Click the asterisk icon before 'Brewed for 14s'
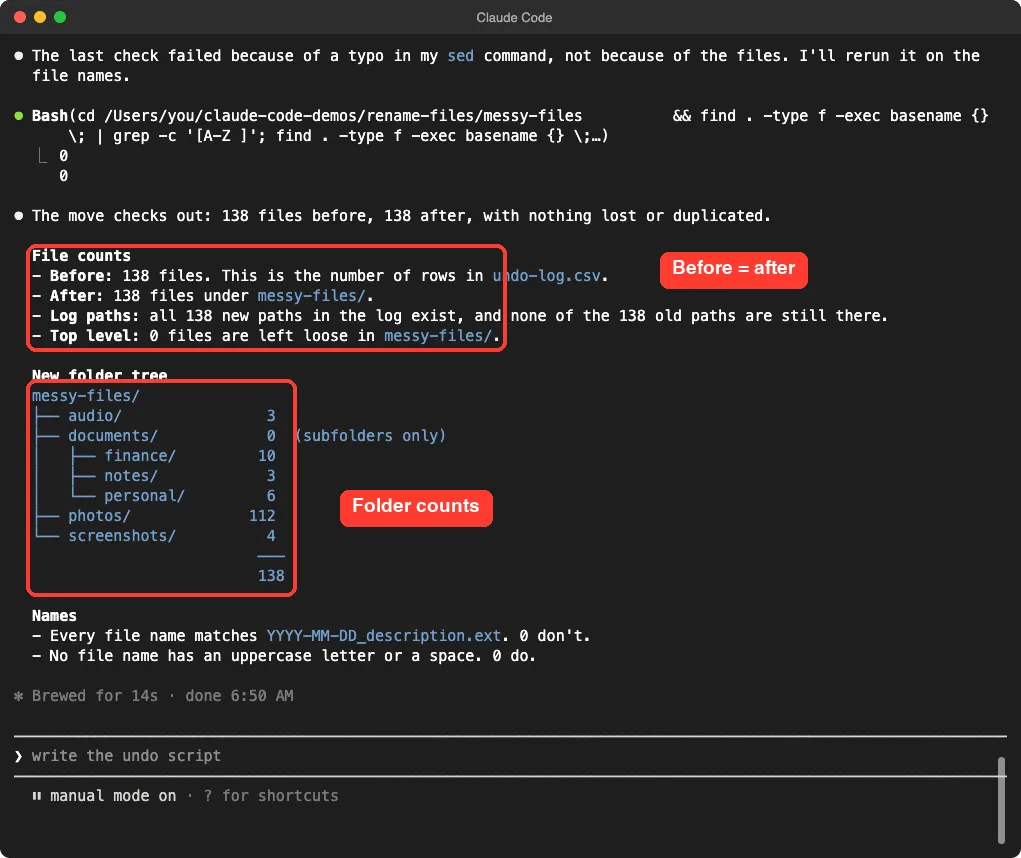 click(19, 696)
